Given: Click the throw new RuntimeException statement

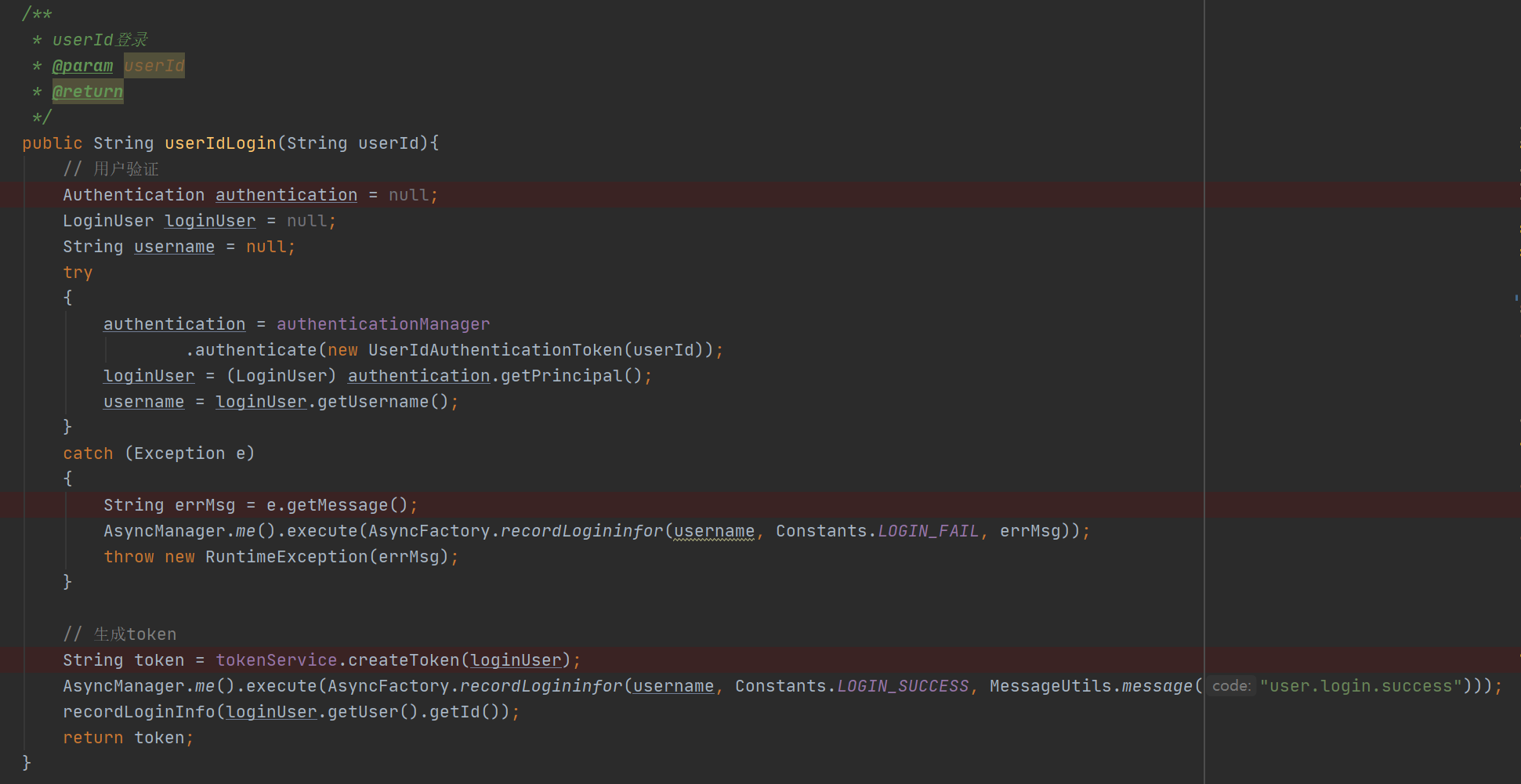Looking at the screenshot, I should click(278, 556).
